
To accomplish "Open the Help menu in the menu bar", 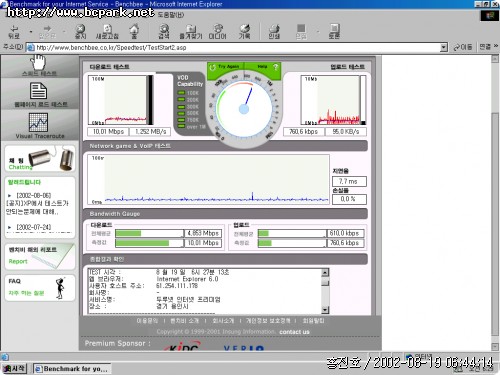I will (170, 15).
